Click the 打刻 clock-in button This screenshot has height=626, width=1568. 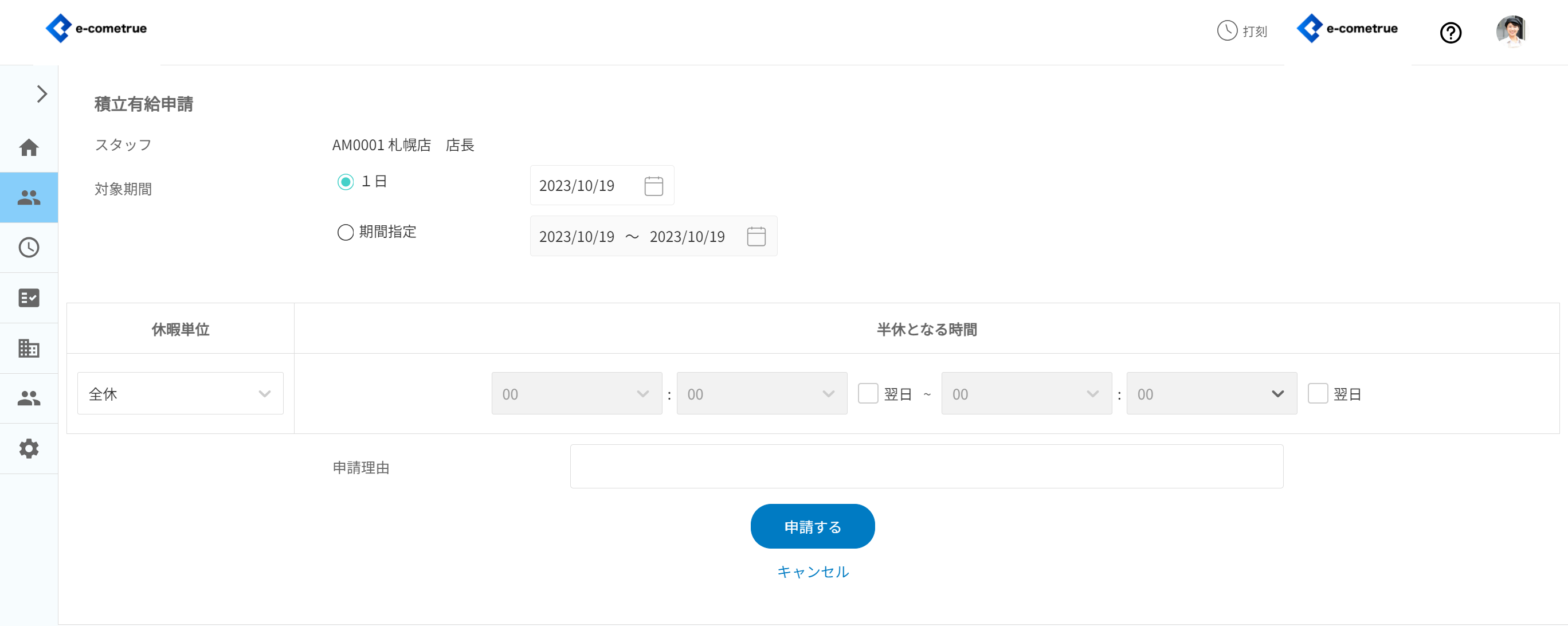coord(1242,31)
